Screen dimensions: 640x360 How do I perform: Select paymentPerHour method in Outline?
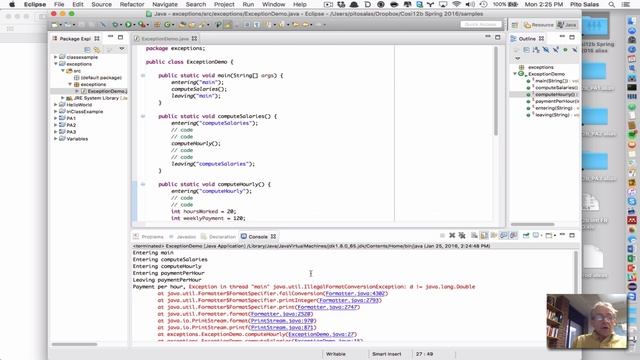pos(557,101)
